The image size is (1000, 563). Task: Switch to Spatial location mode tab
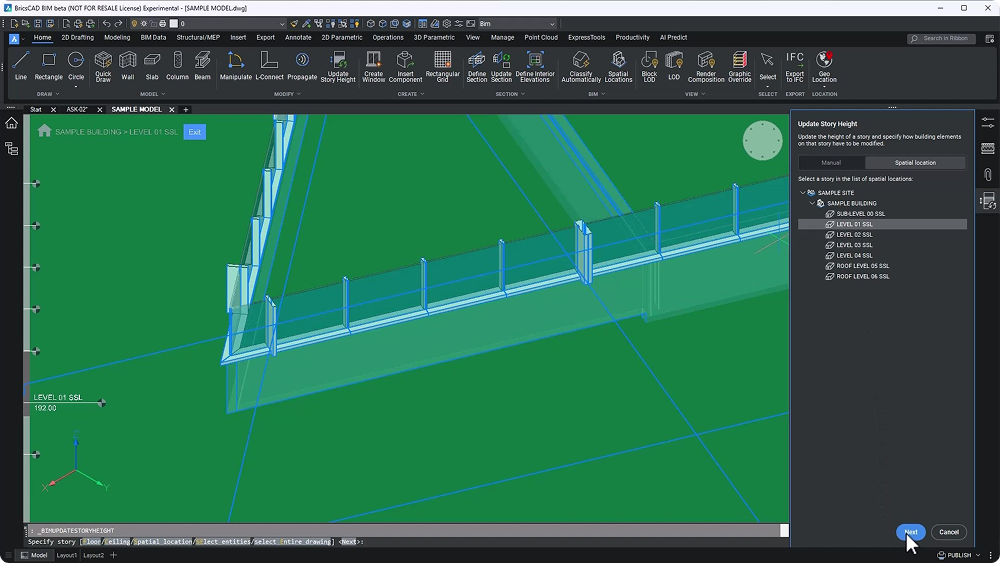click(x=915, y=163)
